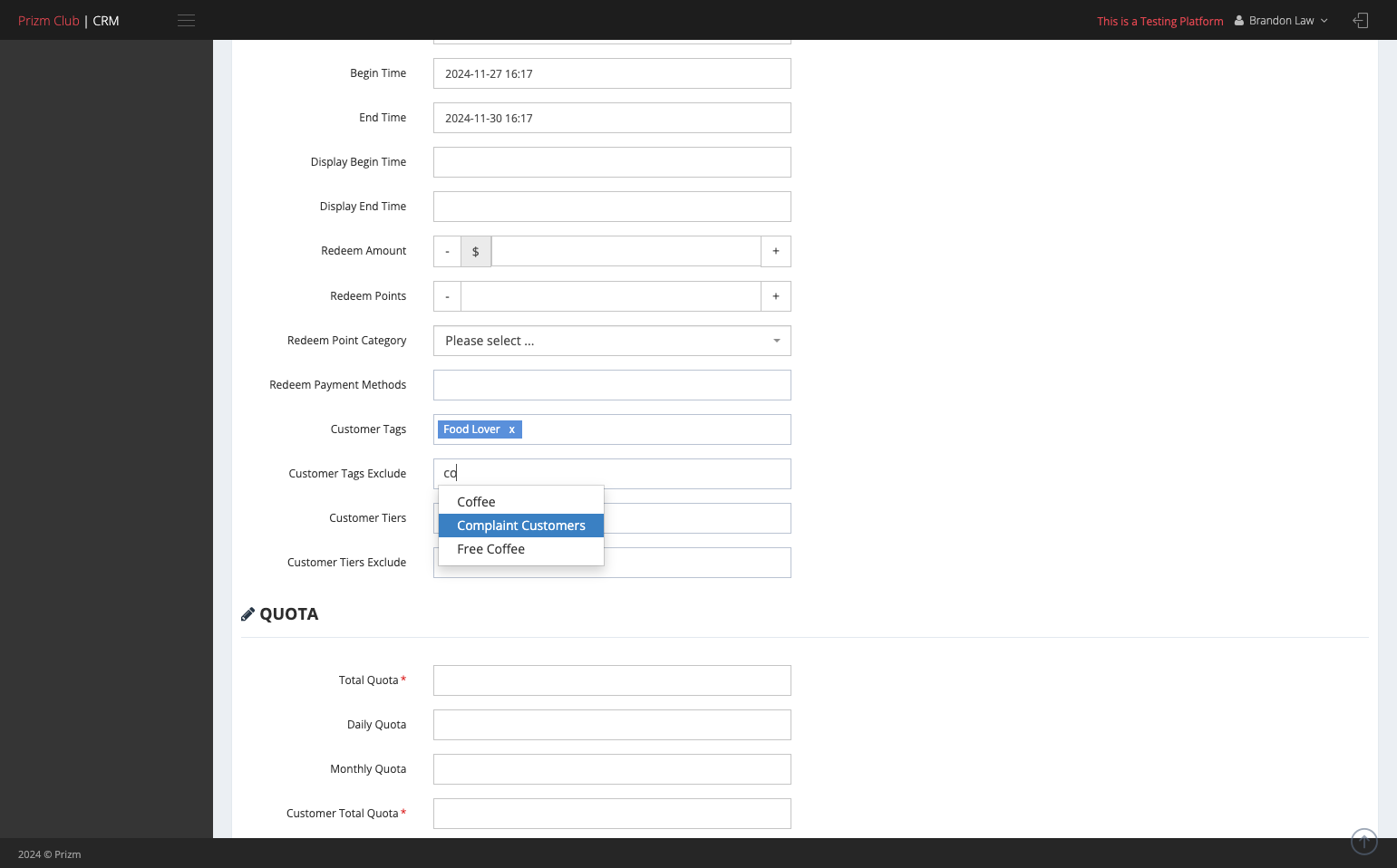Click the Display Begin Time field

coord(612,162)
